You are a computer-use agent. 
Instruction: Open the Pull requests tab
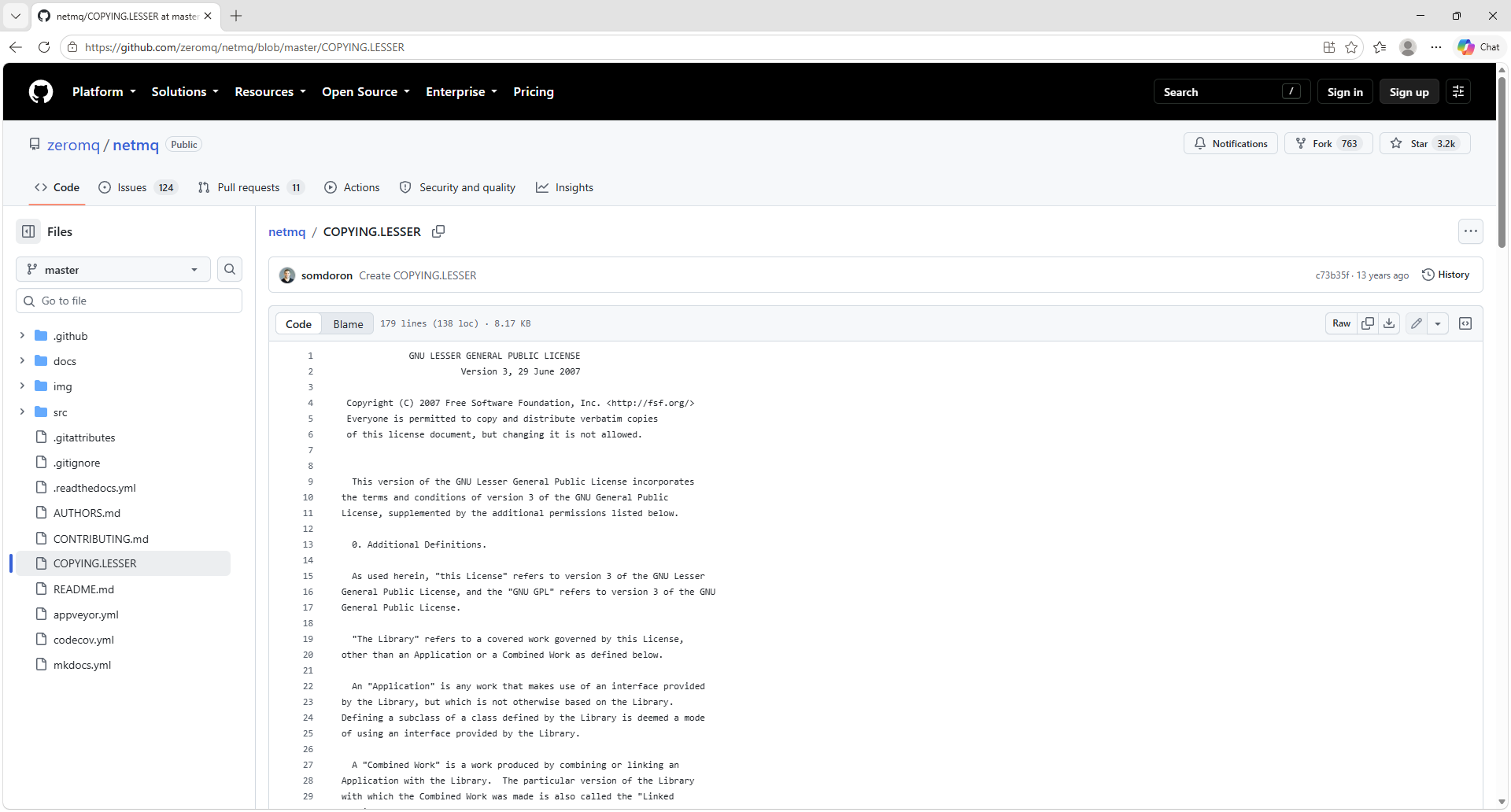[x=250, y=187]
